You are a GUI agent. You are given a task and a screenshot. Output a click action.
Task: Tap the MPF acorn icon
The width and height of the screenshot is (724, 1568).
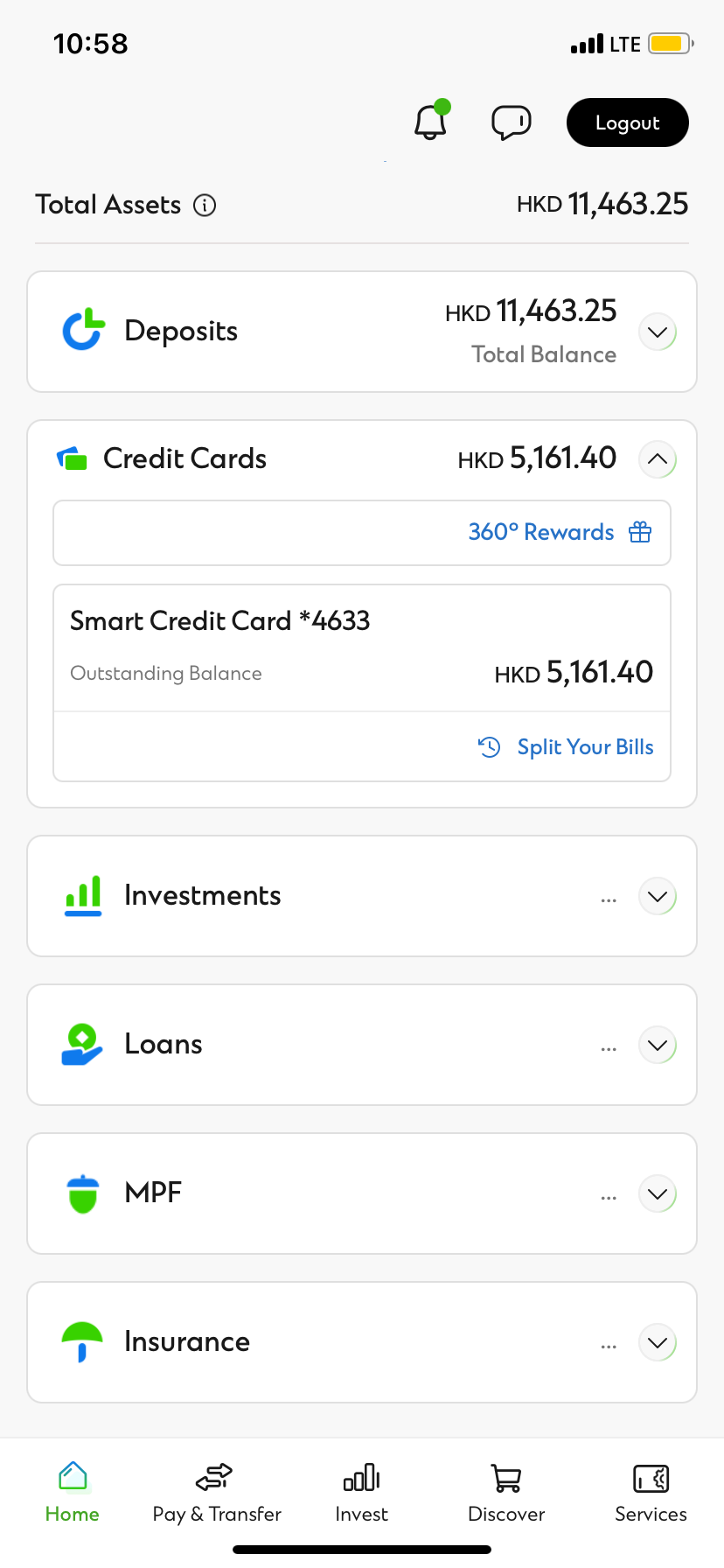[83, 1193]
